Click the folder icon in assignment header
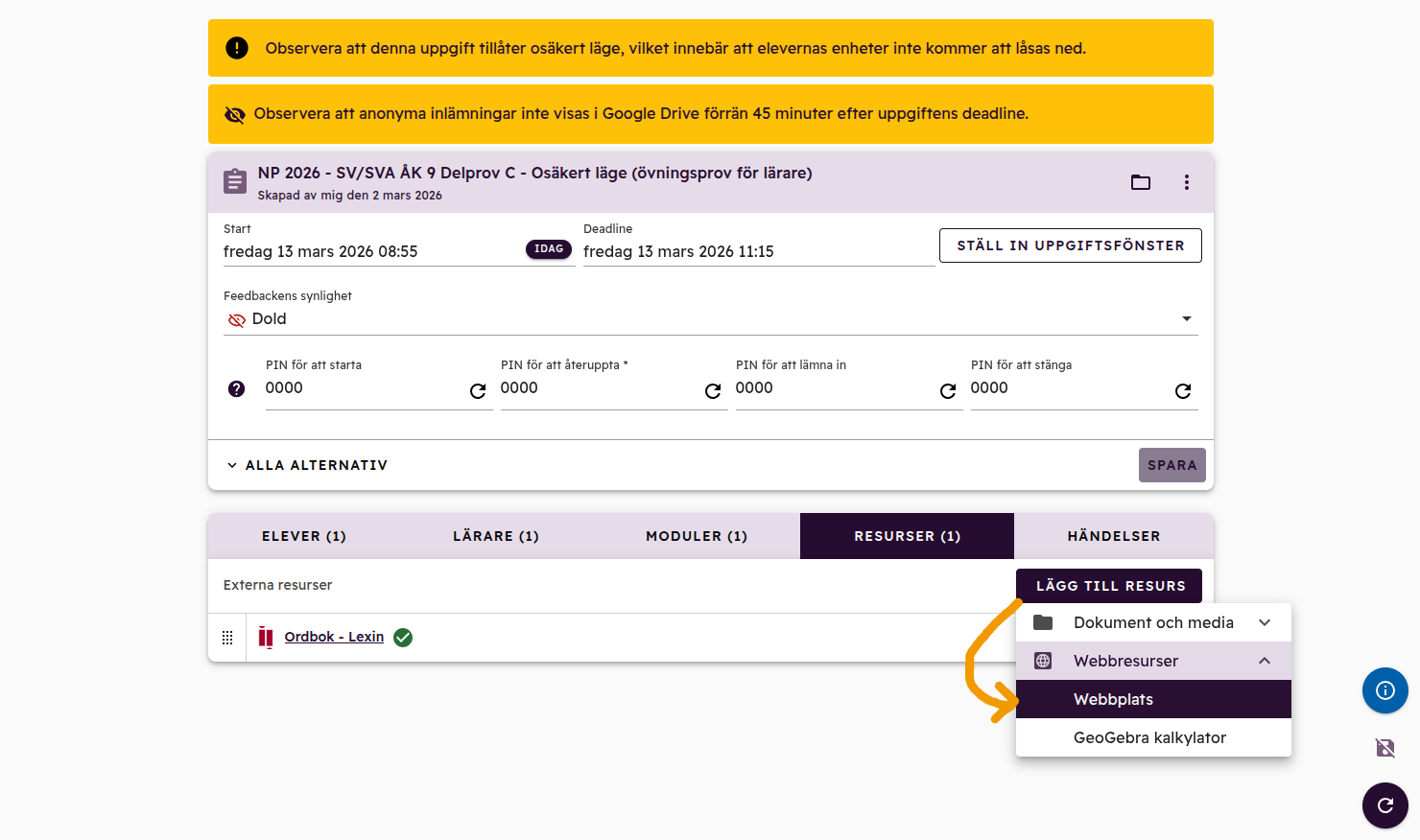This screenshot has height=840, width=1420. [1140, 182]
